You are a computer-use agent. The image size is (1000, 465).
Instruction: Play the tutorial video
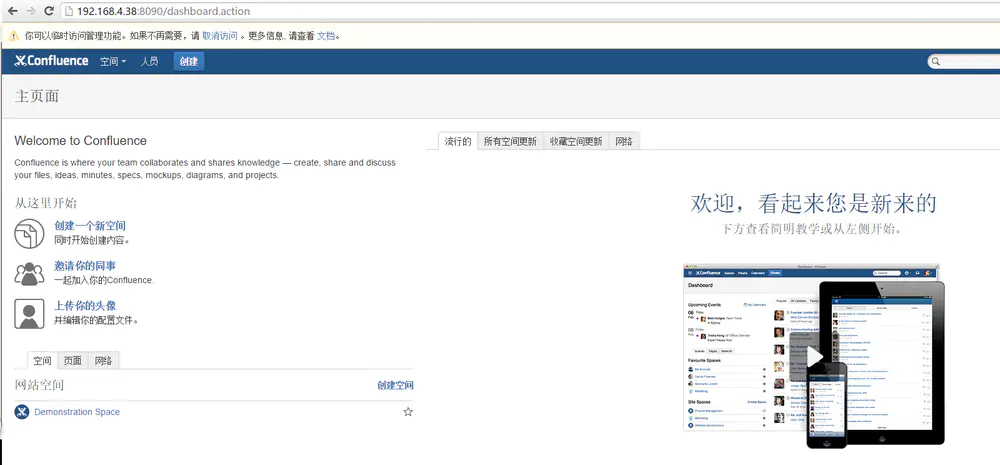point(814,357)
